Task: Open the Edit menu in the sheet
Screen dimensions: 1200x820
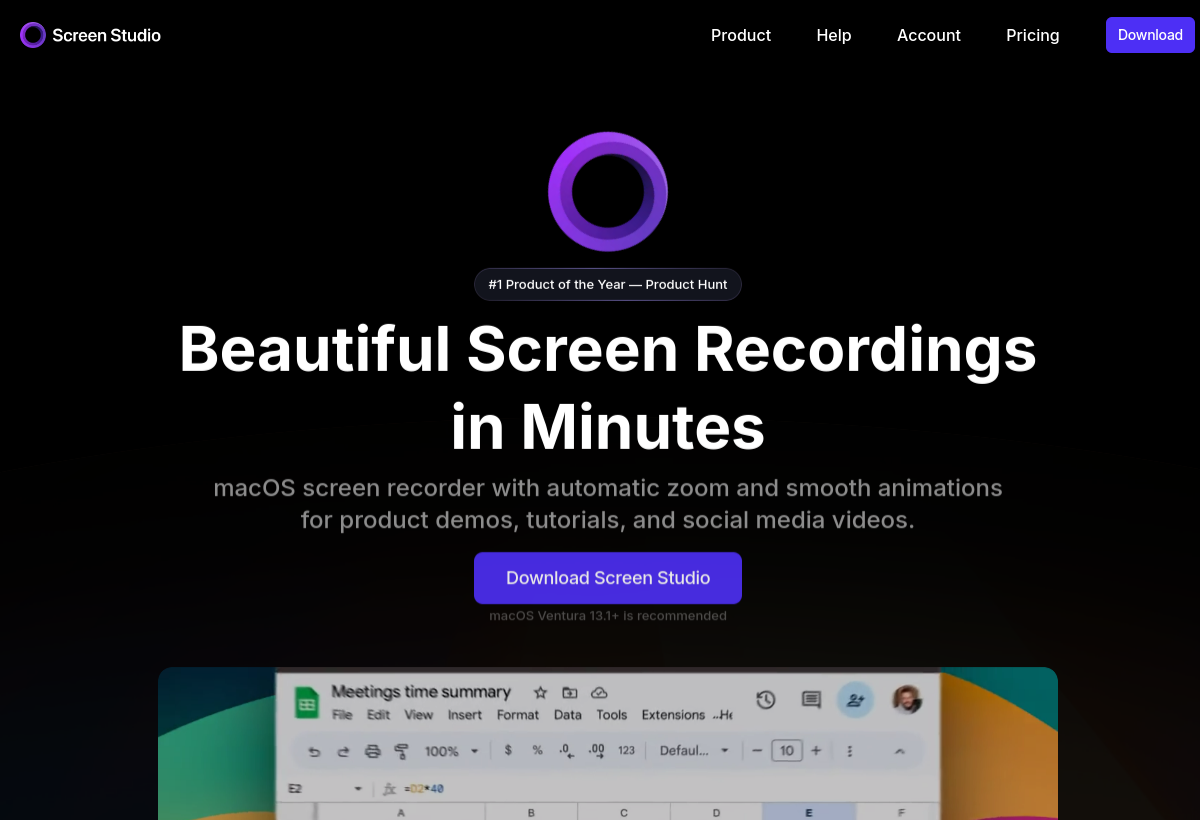Action: click(x=378, y=715)
